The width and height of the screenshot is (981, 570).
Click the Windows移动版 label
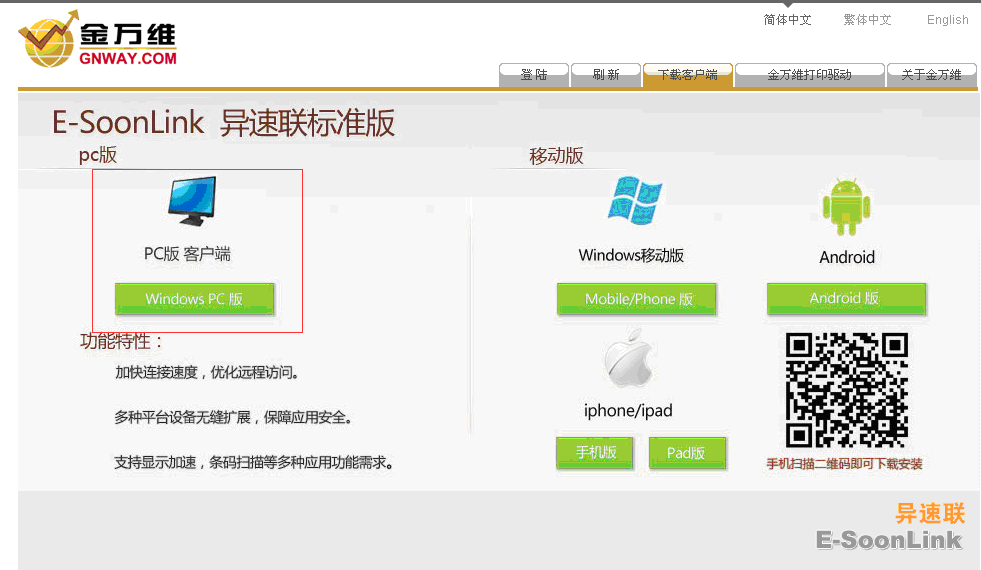[x=631, y=255]
